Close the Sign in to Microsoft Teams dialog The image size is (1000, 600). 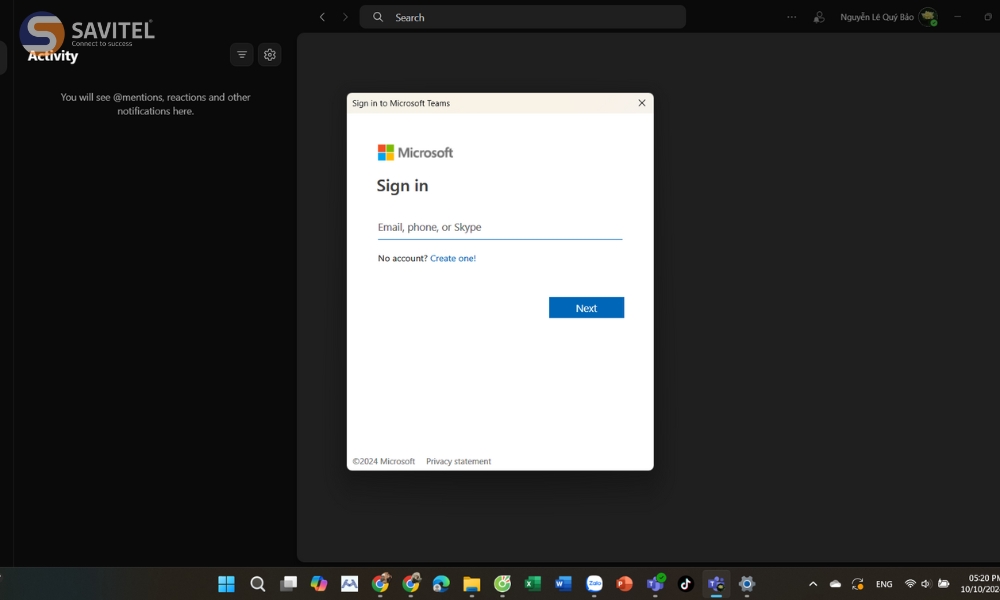tap(642, 103)
